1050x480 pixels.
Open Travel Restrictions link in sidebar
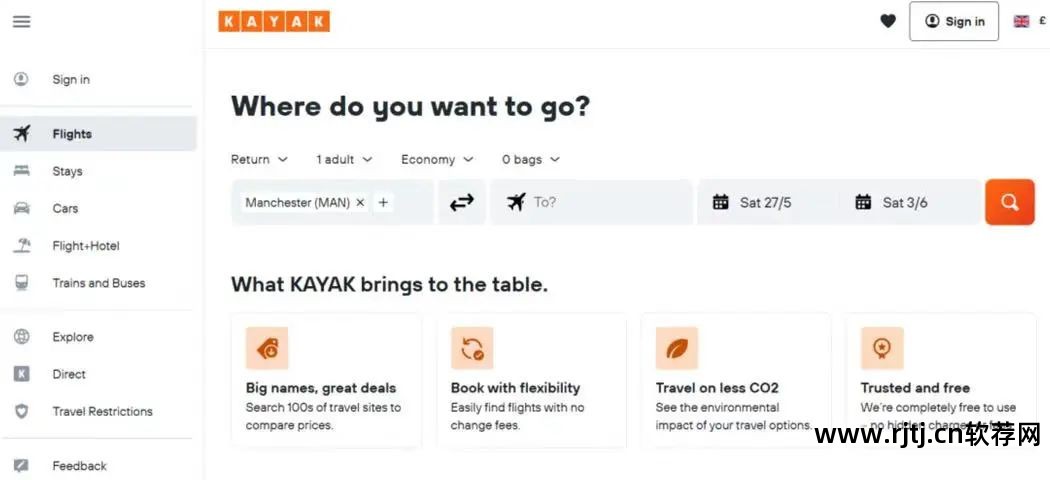[x=102, y=411]
